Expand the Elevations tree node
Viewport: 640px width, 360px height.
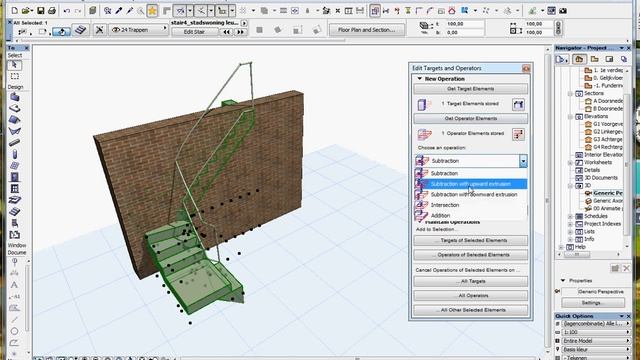point(571,116)
